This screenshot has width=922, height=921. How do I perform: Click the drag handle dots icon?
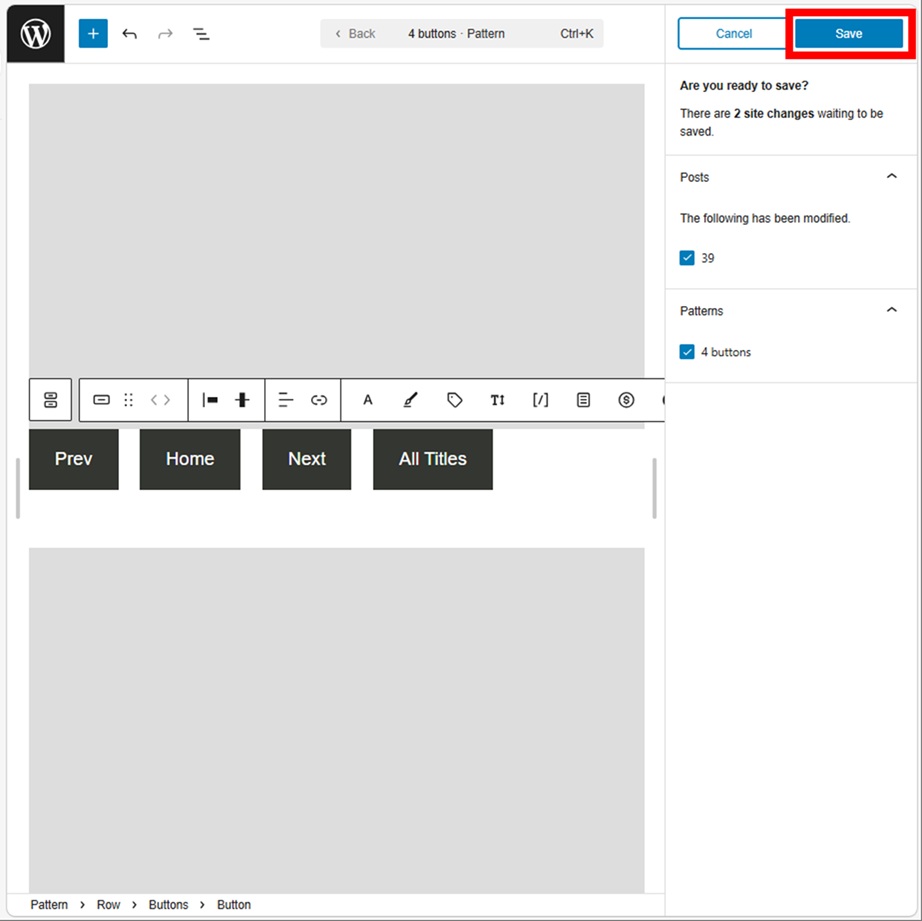click(128, 400)
